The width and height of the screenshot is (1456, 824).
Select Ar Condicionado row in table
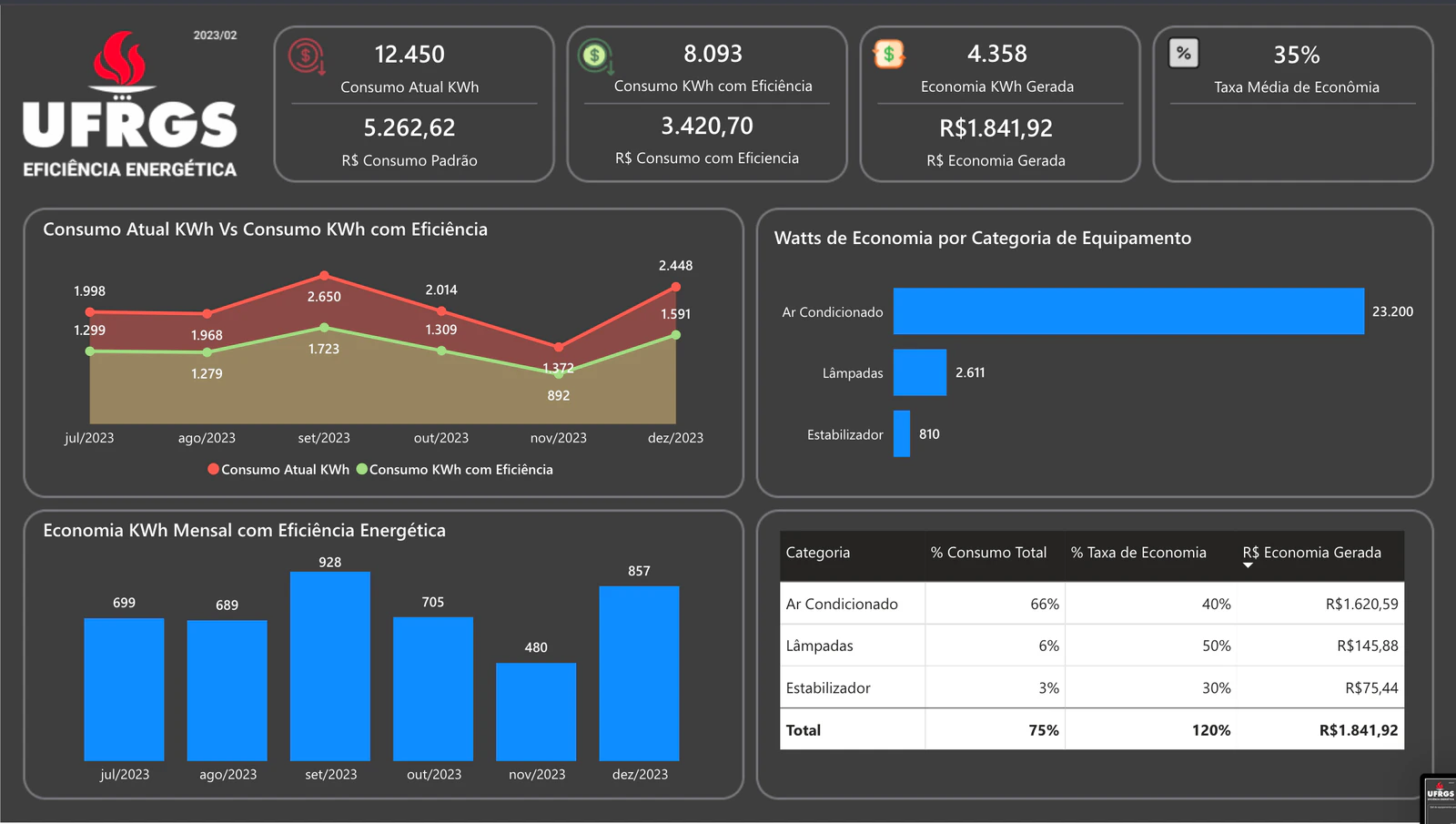pos(1092,604)
